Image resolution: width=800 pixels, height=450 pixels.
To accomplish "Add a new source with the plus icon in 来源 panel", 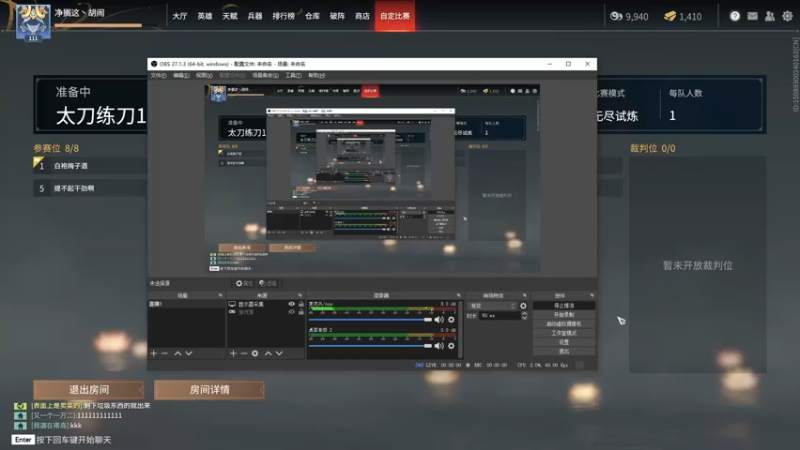I will click(233, 353).
